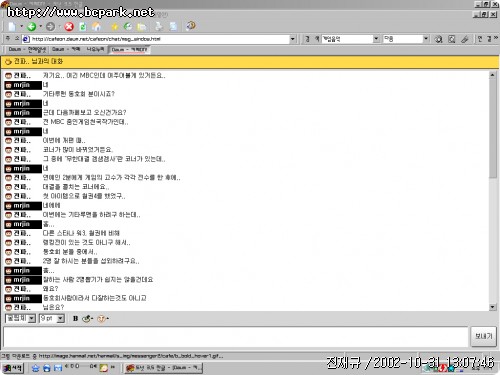
Task: Click the first chat line mentioning MBC
Action: tap(104, 76)
